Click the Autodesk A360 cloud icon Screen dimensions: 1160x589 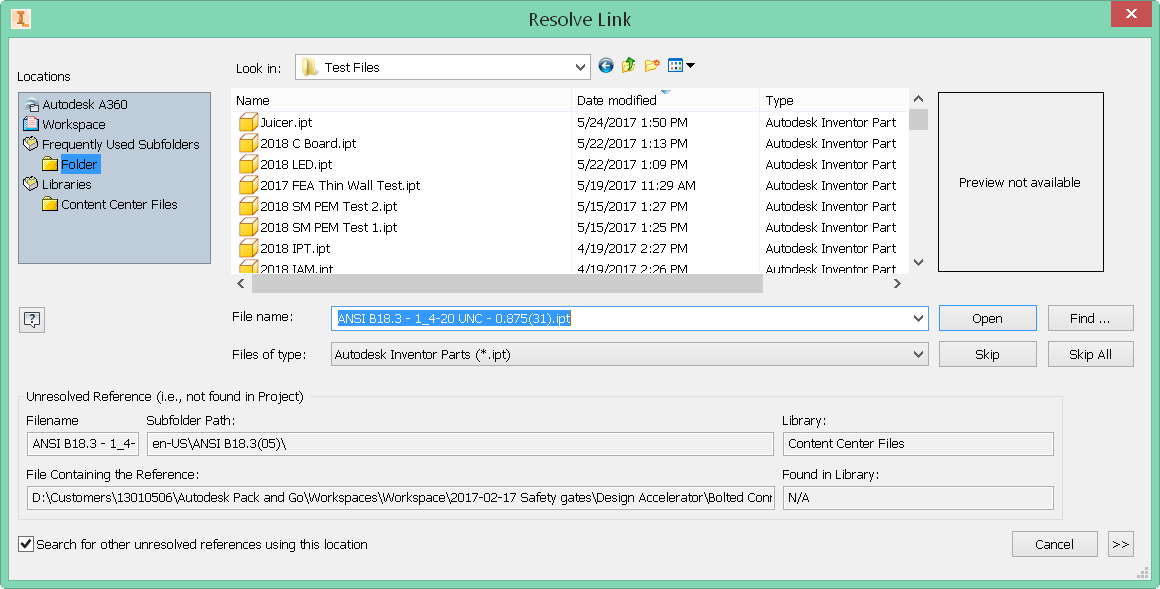point(31,104)
